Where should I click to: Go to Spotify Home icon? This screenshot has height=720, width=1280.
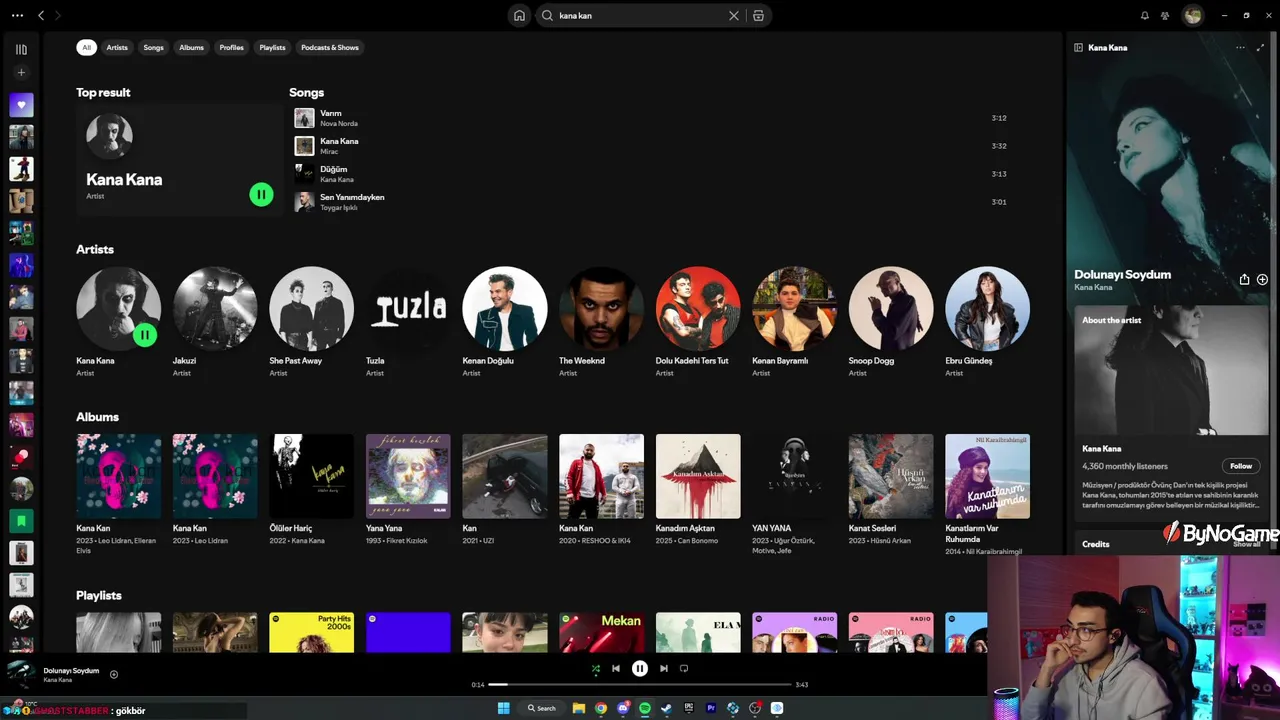(x=519, y=15)
